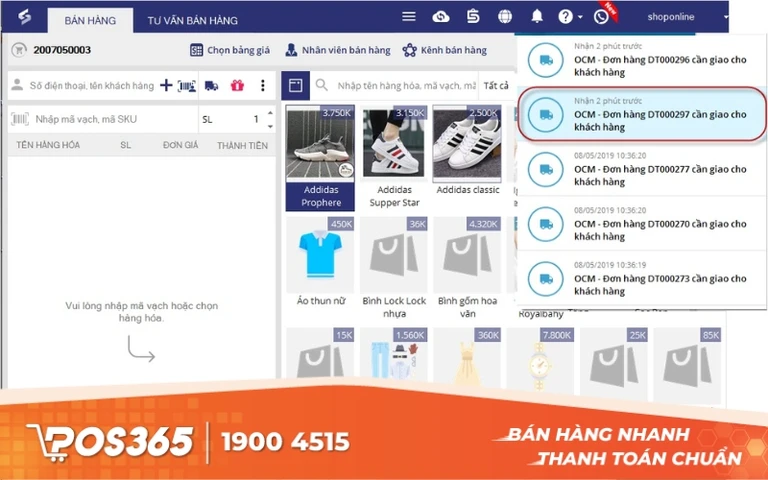Select Bình gốm hoa văn product

tap(467, 268)
